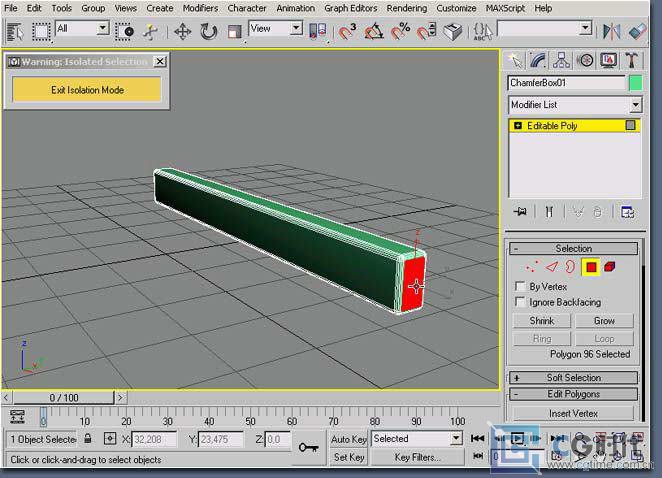
Task: Open the Graph Editors menu
Action: pyautogui.click(x=350, y=8)
